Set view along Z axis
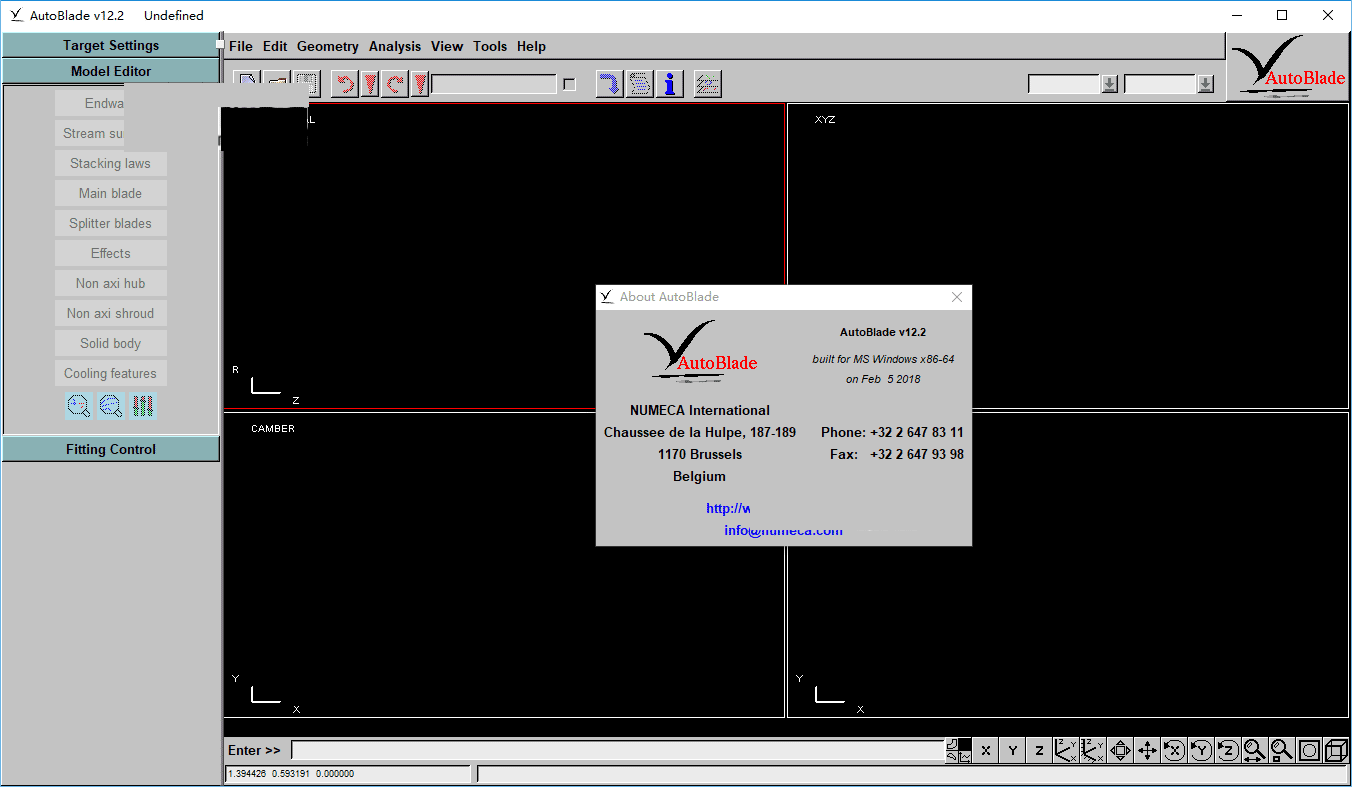Image resolution: width=1352 pixels, height=787 pixels. click(x=1040, y=751)
